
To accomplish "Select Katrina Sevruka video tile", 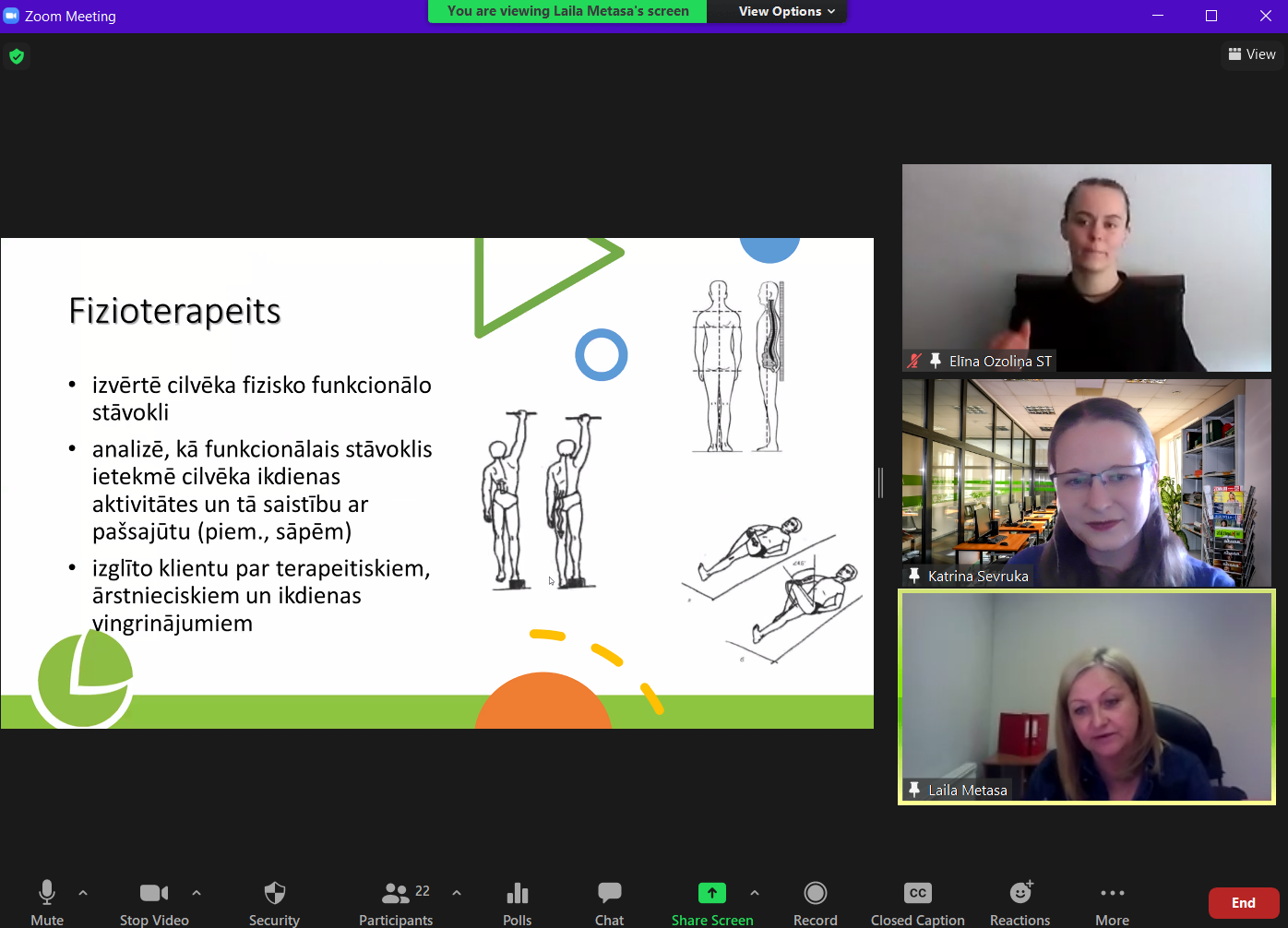I will (1087, 482).
